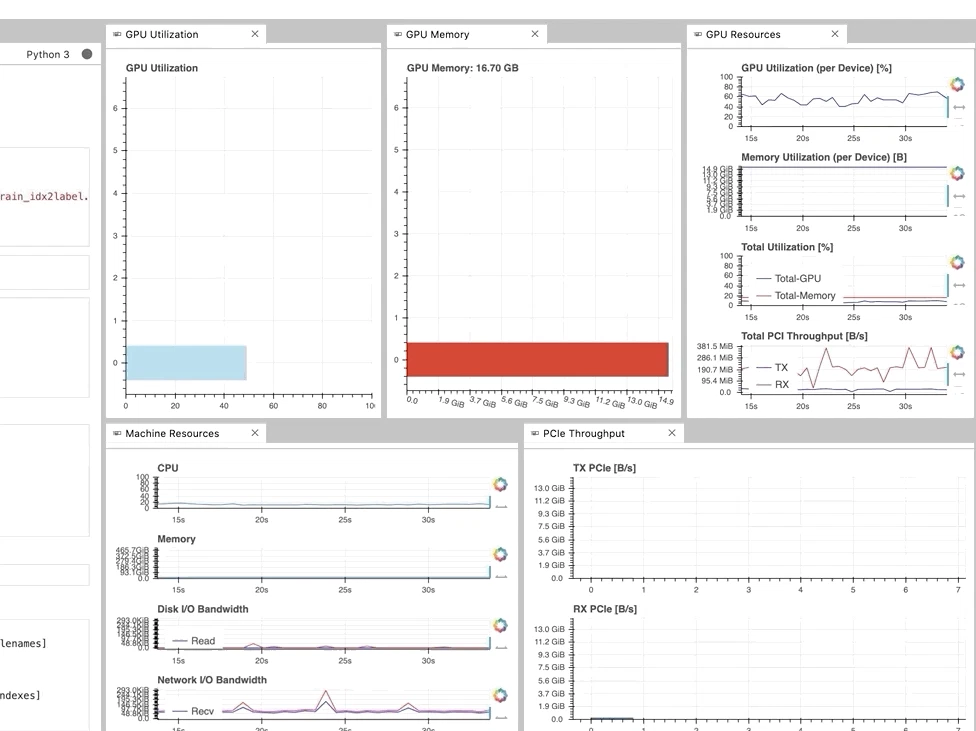Image resolution: width=976 pixels, height=731 pixels.
Task: Click the Python 3 kernel name
Action: point(48,54)
